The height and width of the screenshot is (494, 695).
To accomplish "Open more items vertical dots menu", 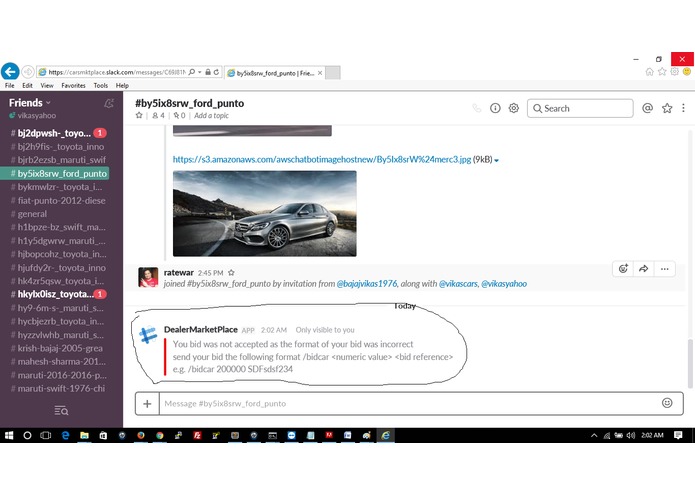I will click(x=683, y=108).
